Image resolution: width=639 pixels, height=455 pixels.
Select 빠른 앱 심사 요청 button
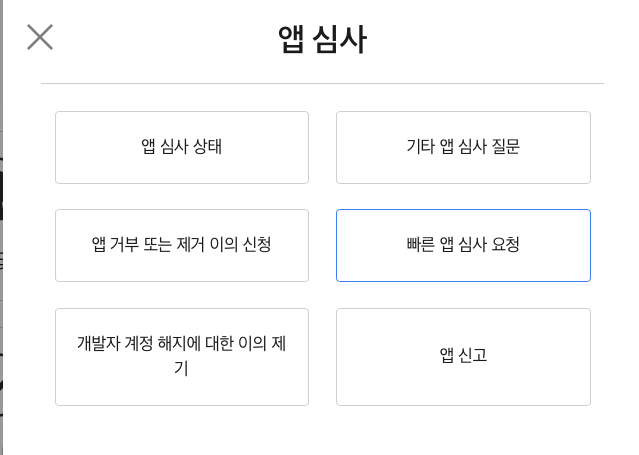463,245
